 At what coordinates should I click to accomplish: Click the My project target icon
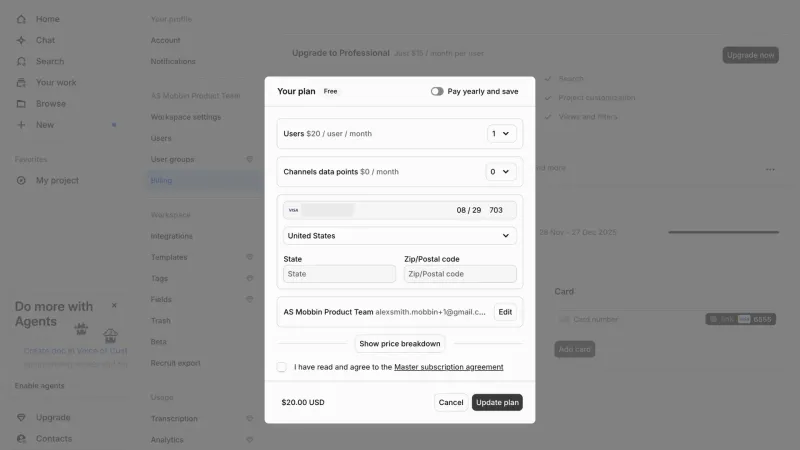click(21, 181)
